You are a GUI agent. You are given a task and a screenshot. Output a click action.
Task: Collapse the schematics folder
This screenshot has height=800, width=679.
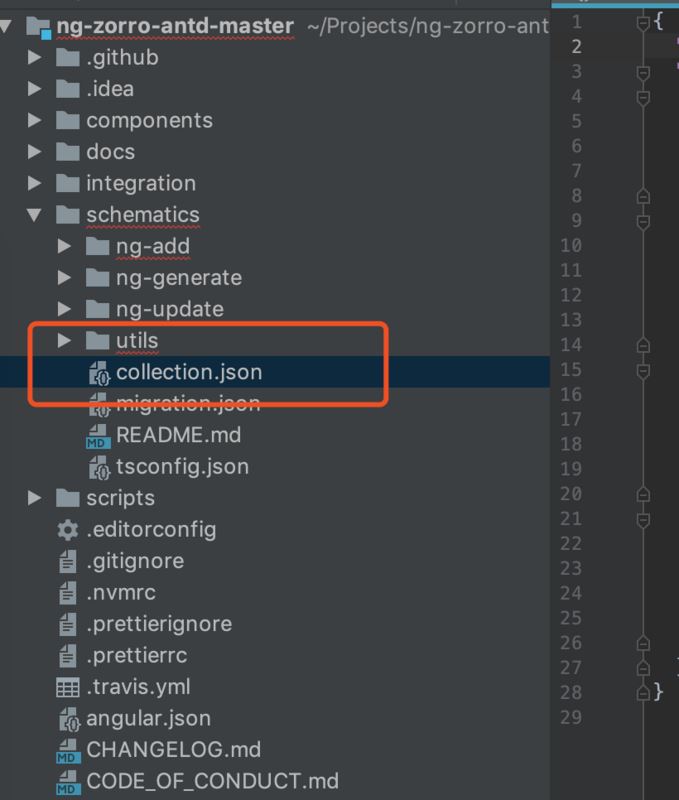35,215
